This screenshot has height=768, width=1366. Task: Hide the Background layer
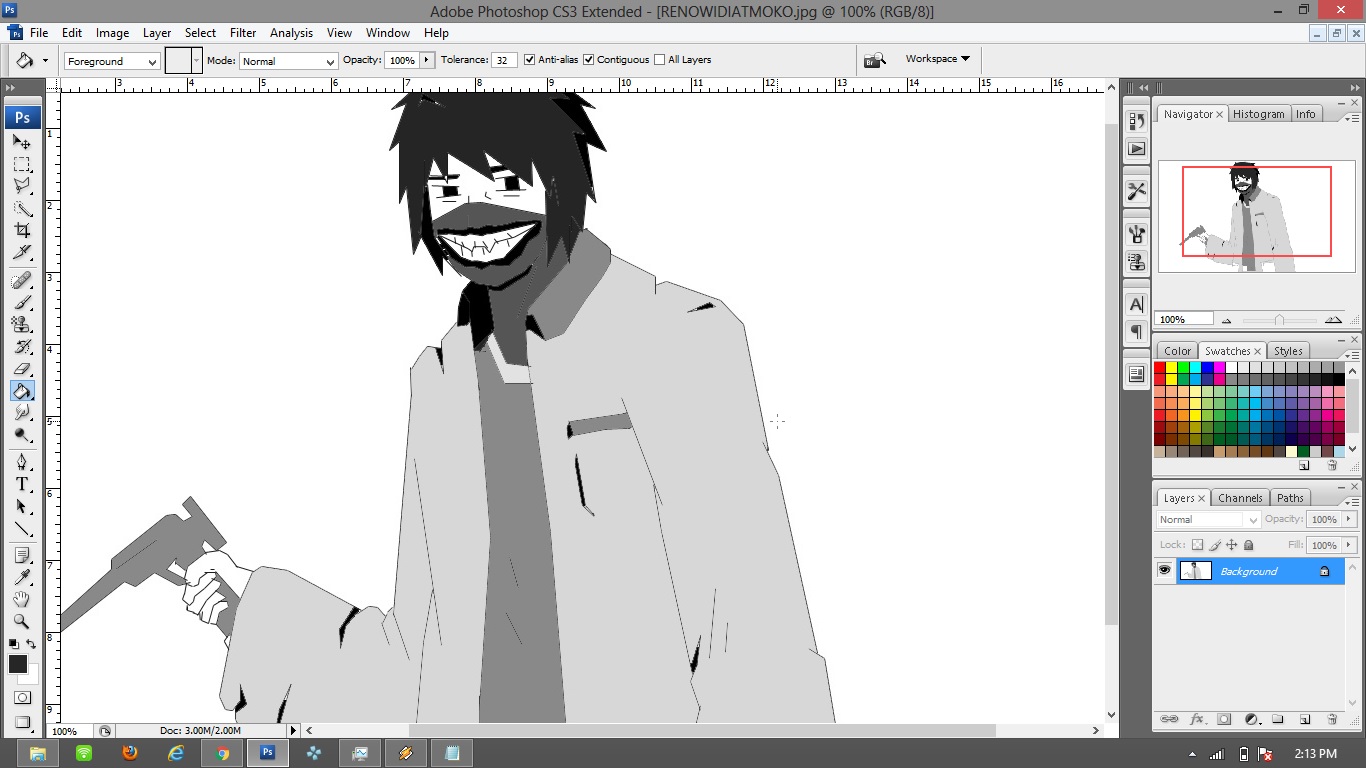pyautogui.click(x=1164, y=570)
